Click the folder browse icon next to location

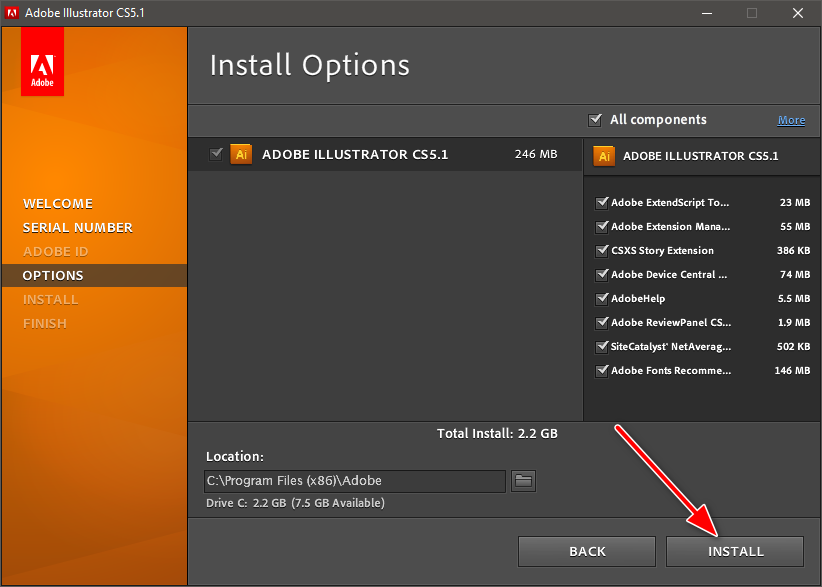(524, 481)
